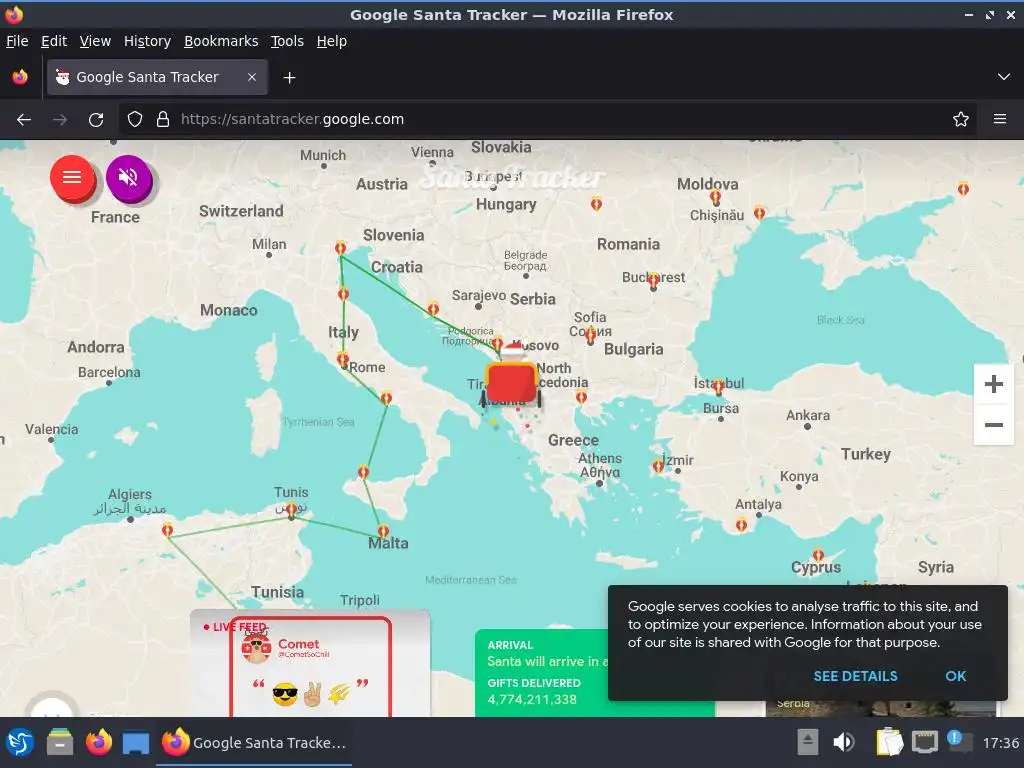Open Comet's live feed card
This screenshot has width=1024, height=768.
[x=311, y=666]
